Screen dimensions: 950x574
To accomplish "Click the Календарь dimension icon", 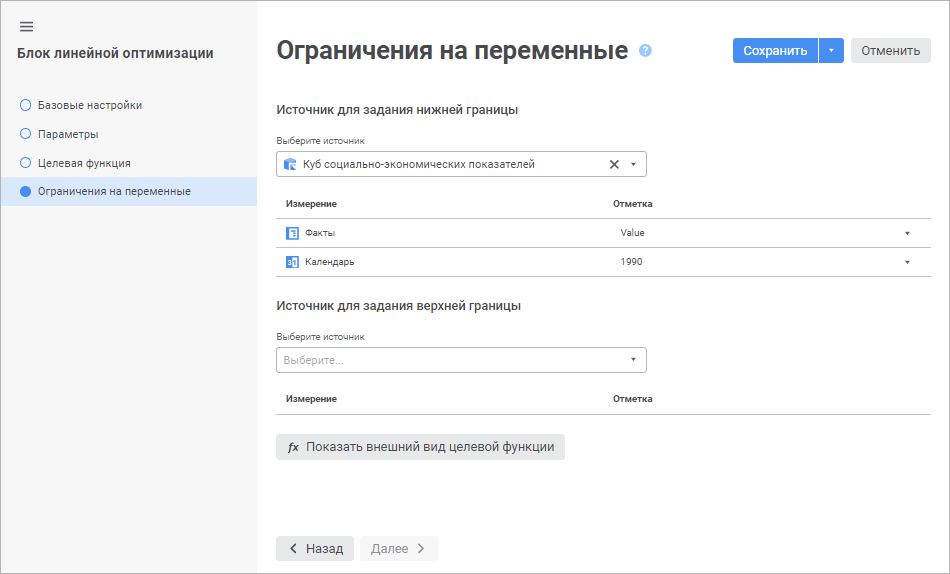I will coord(293,262).
